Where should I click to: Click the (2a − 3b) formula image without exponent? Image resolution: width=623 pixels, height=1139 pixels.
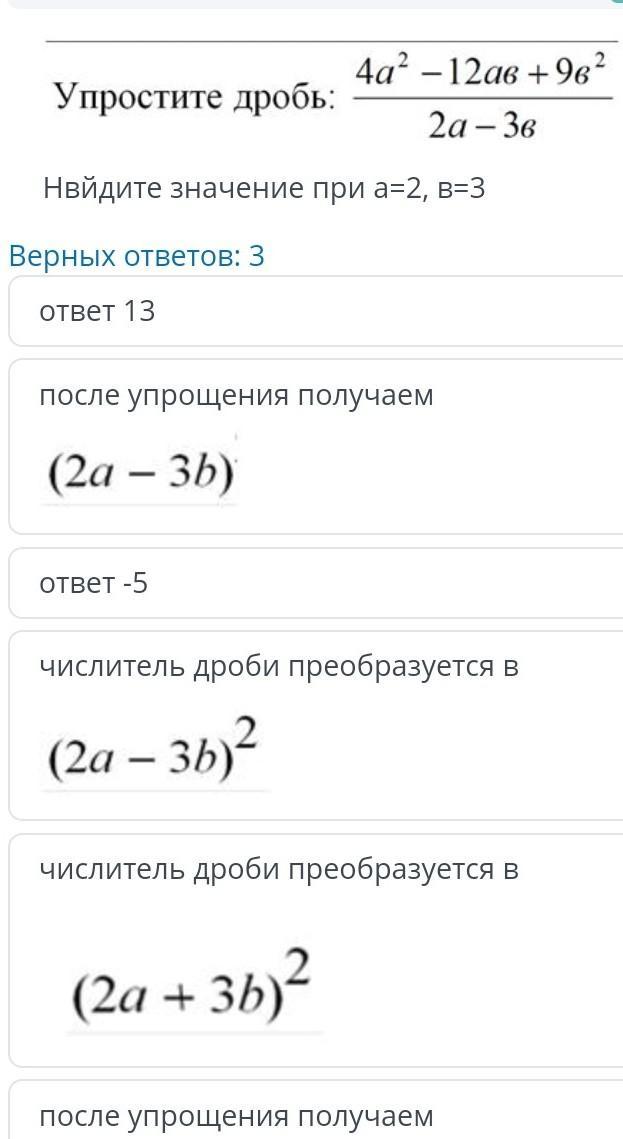tap(140, 476)
